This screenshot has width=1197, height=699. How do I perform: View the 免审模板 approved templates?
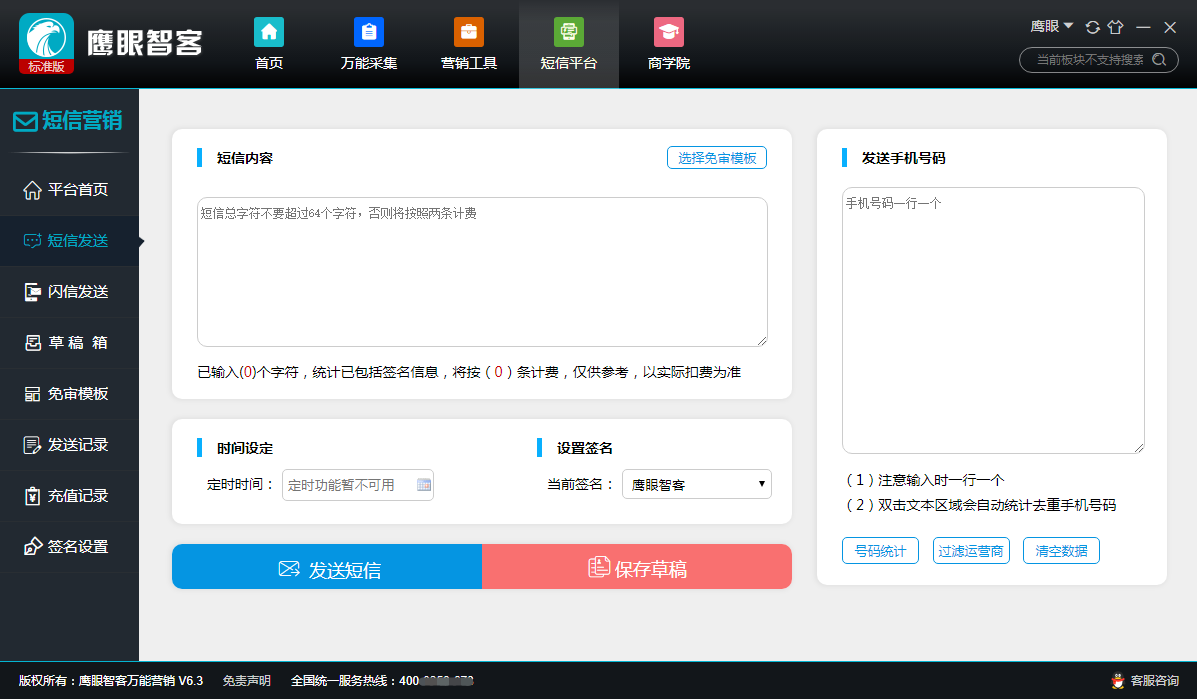coord(69,393)
